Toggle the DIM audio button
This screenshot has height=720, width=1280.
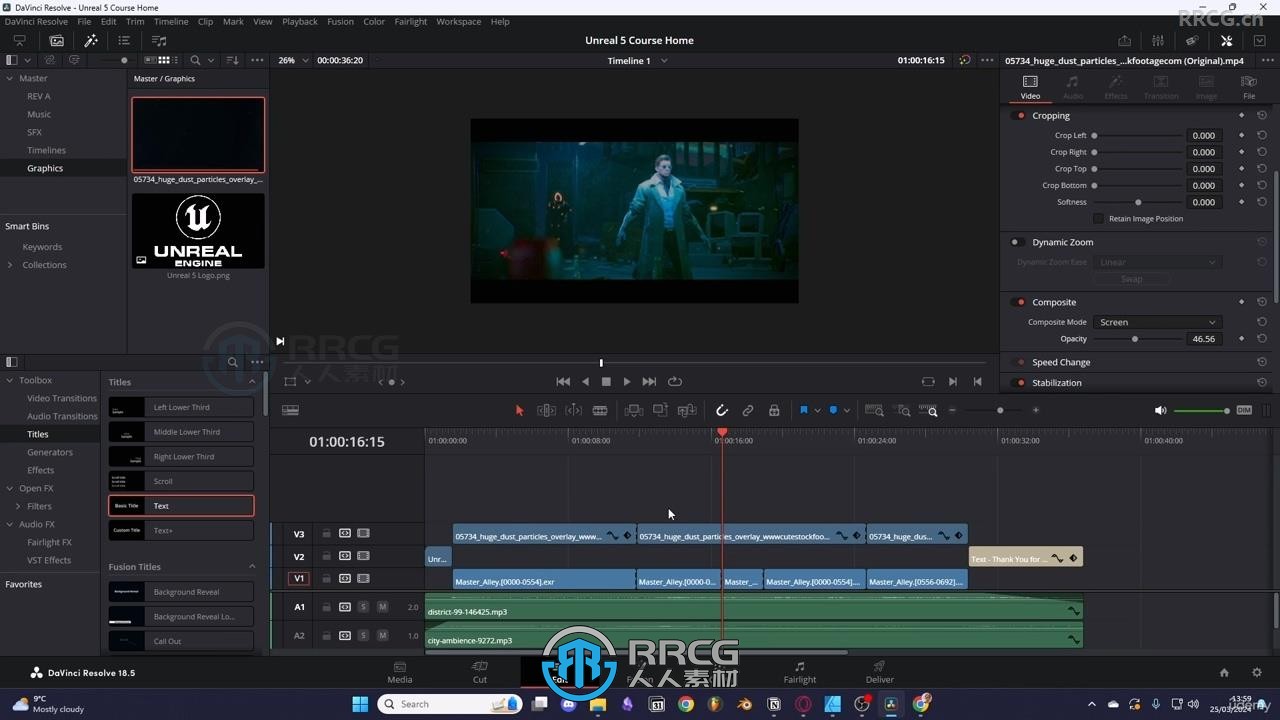tap(1244, 410)
